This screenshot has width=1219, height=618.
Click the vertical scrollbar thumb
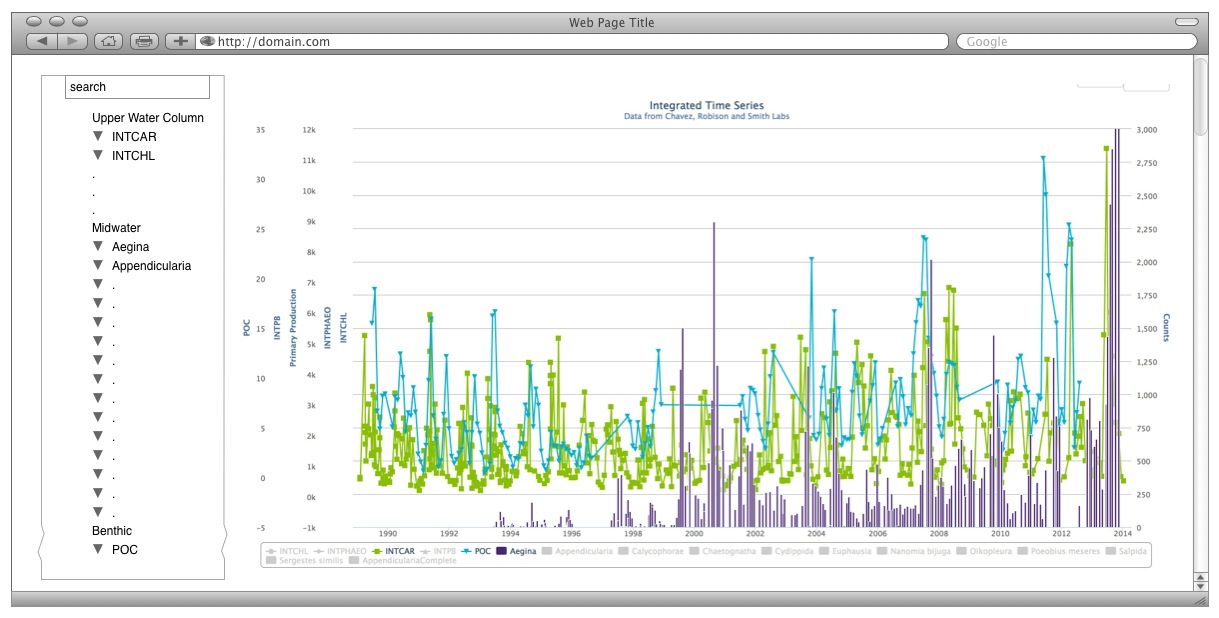tap(1201, 97)
